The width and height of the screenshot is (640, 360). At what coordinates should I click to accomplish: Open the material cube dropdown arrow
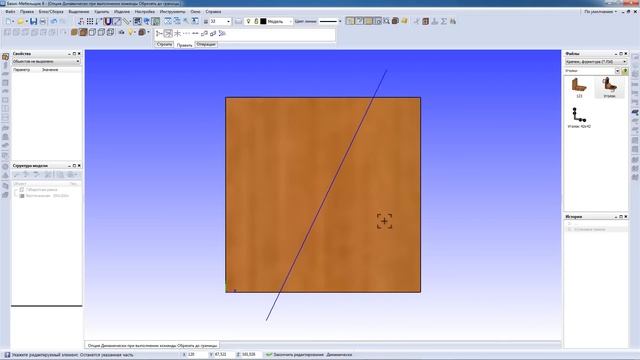pyautogui.click(x=148, y=32)
